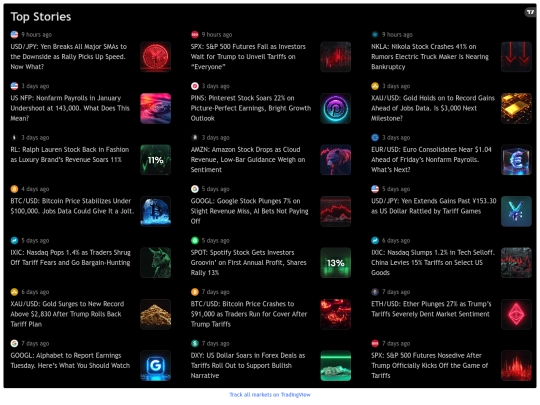Click the EU flag icon above EUR/USD story
The image size is (540, 405).
click(375, 137)
